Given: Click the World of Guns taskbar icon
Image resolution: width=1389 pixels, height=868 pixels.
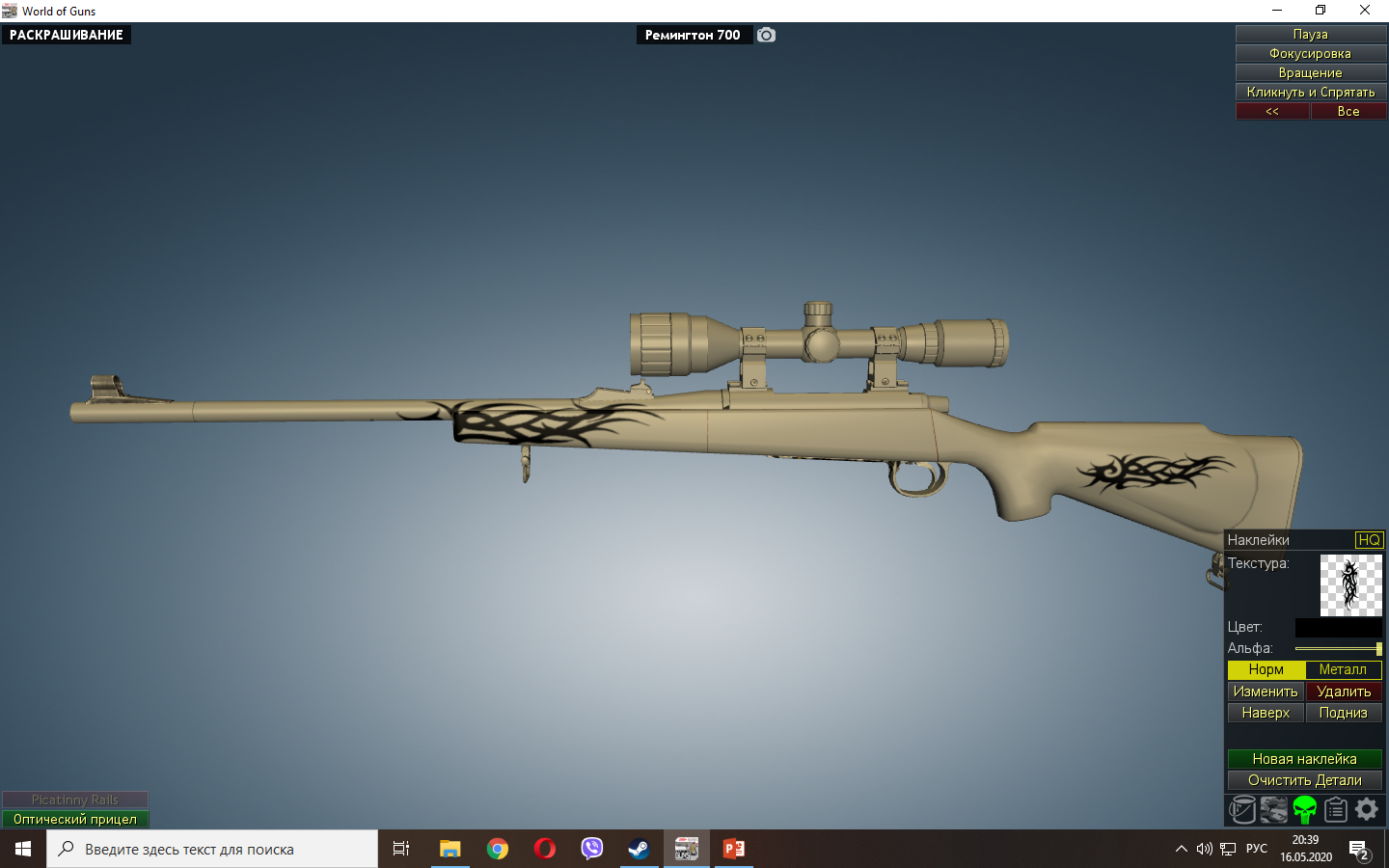Looking at the screenshot, I should [x=687, y=849].
